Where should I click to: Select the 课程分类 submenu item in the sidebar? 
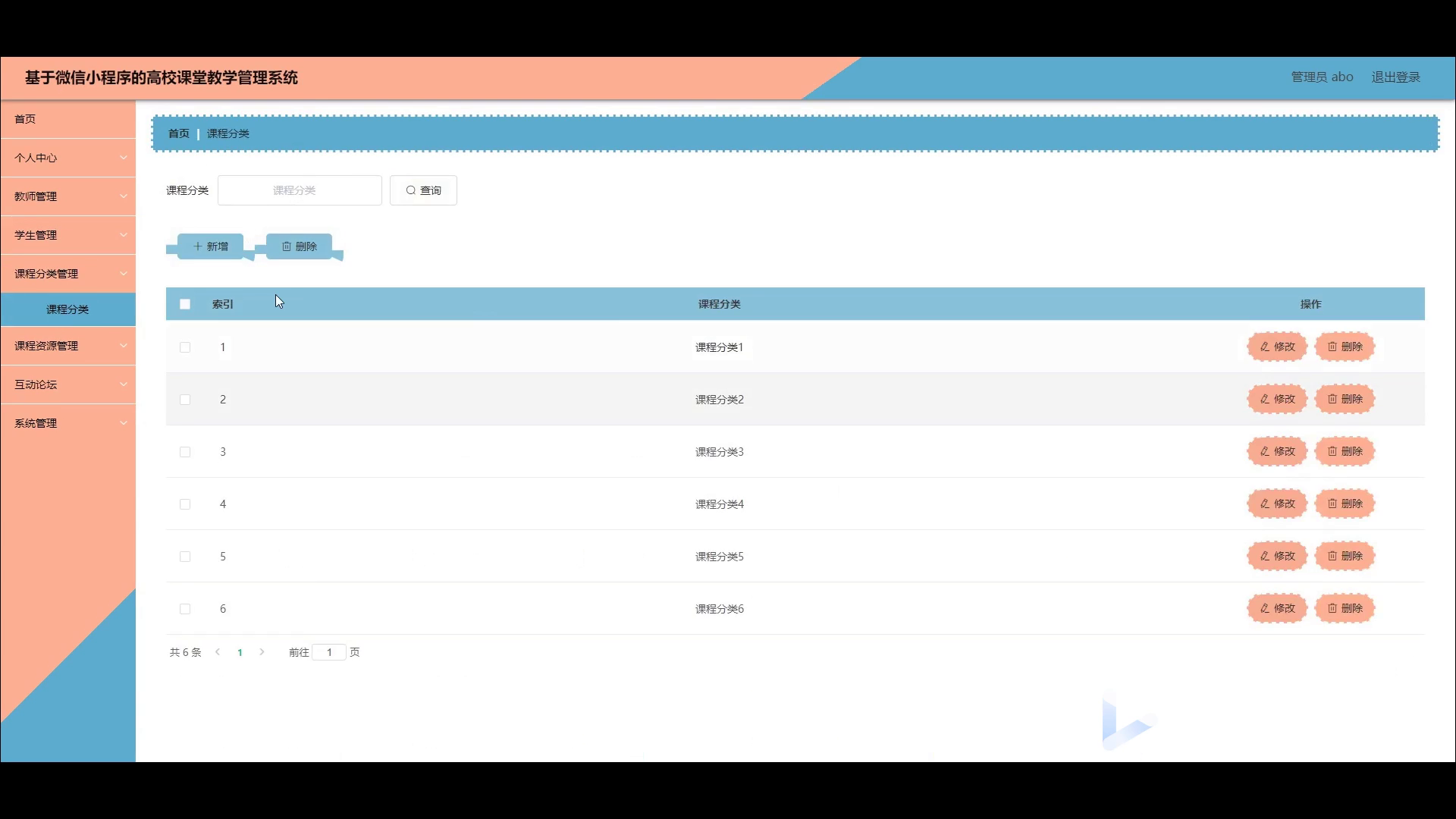[x=67, y=309]
